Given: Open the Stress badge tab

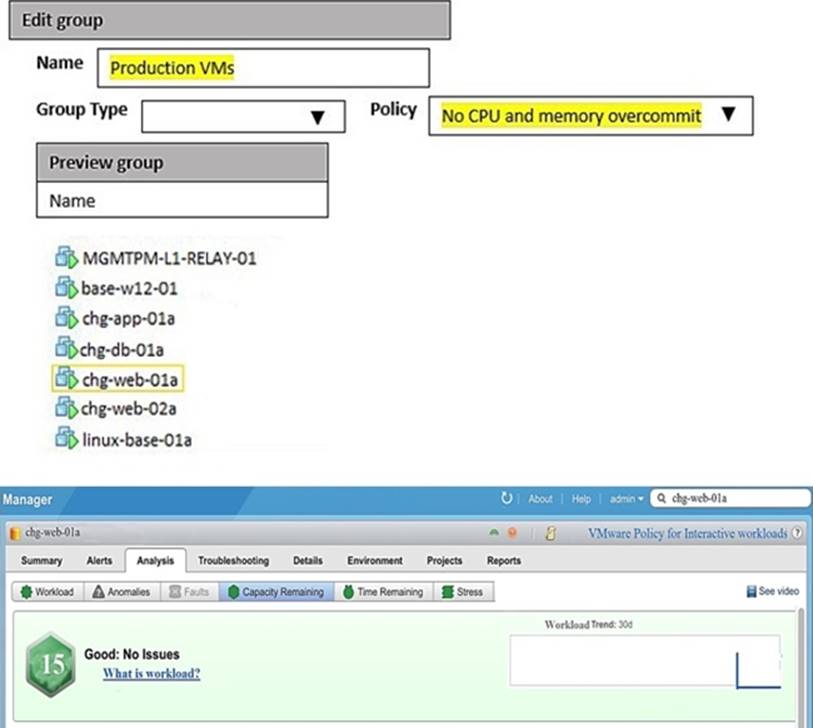Looking at the screenshot, I should click(463, 592).
